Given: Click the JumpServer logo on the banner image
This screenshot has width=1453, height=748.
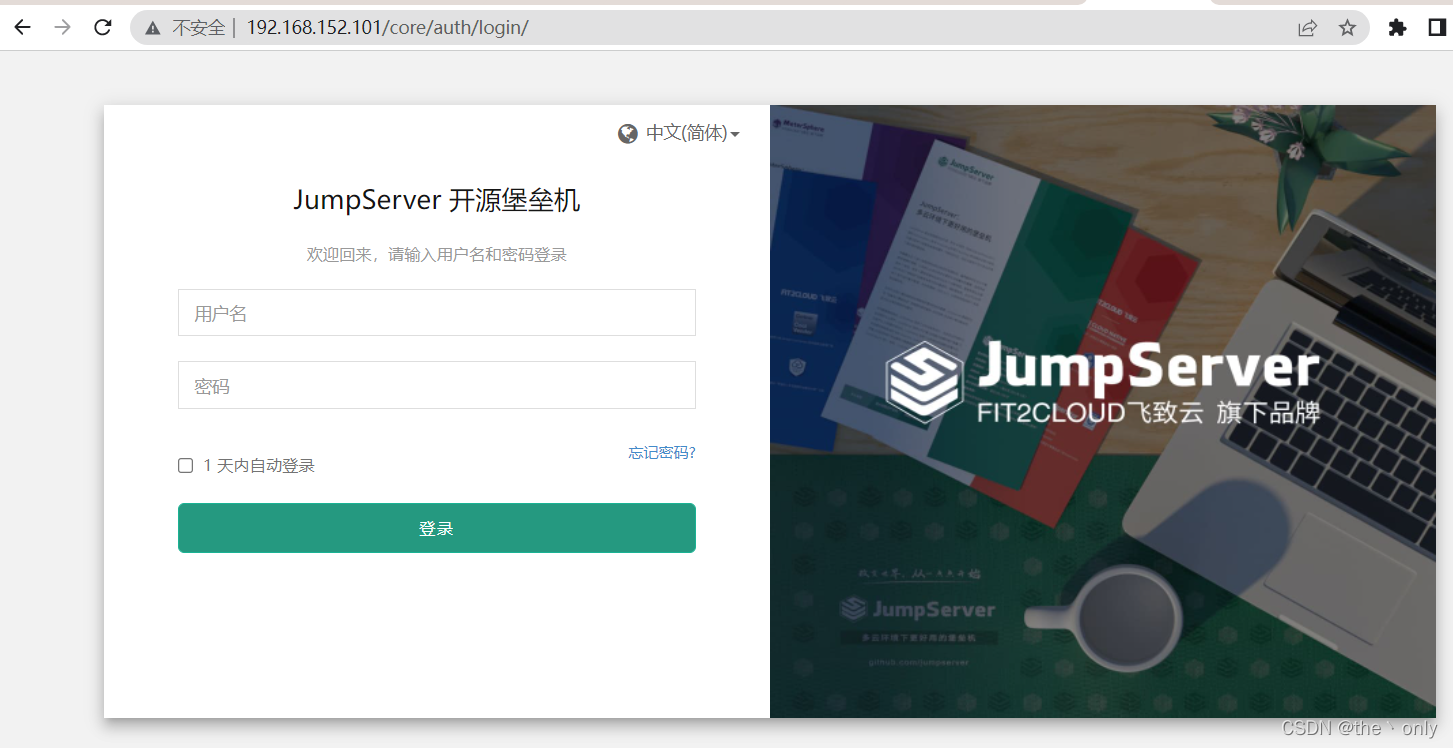Looking at the screenshot, I should point(1102,382).
